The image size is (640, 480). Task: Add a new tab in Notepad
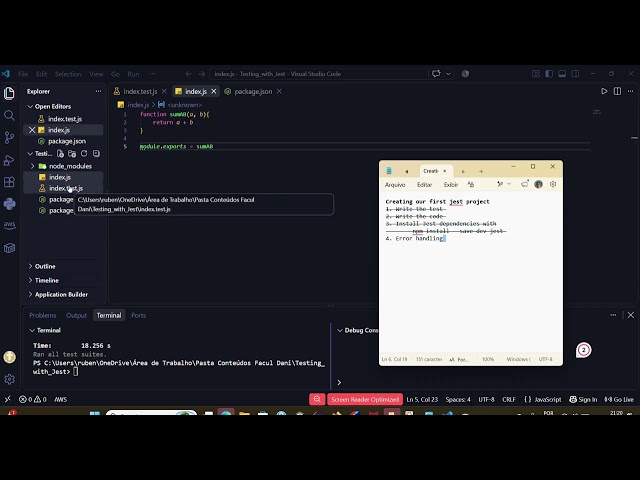click(x=481, y=171)
